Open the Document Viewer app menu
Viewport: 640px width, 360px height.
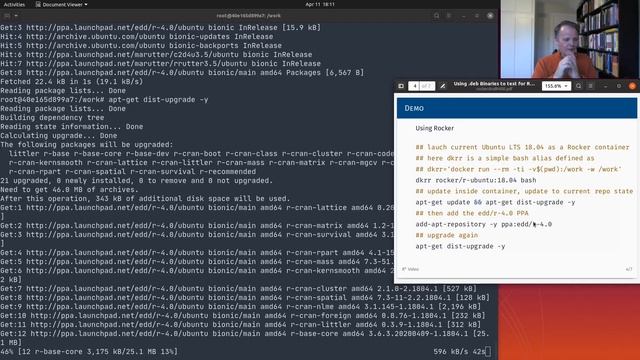coord(61,4)
